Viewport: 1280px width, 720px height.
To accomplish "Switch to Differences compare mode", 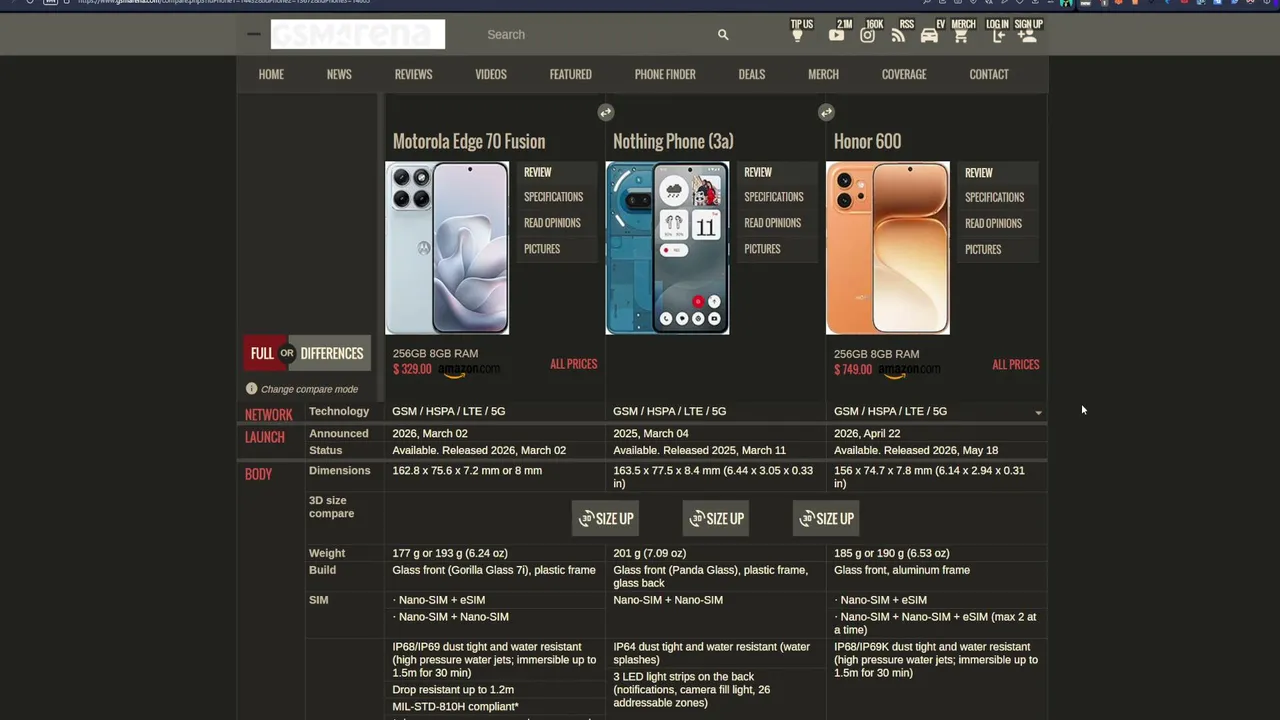I will [x=332, y=353].
